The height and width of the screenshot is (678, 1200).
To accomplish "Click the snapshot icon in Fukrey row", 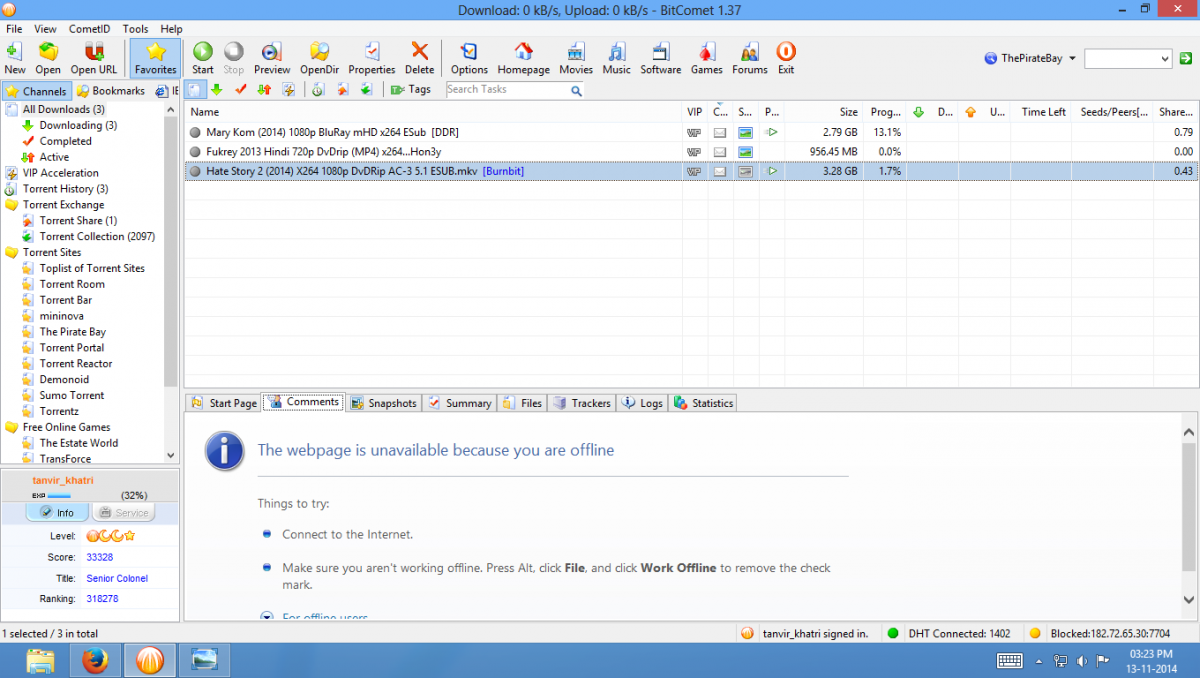I will pos(746,152).
